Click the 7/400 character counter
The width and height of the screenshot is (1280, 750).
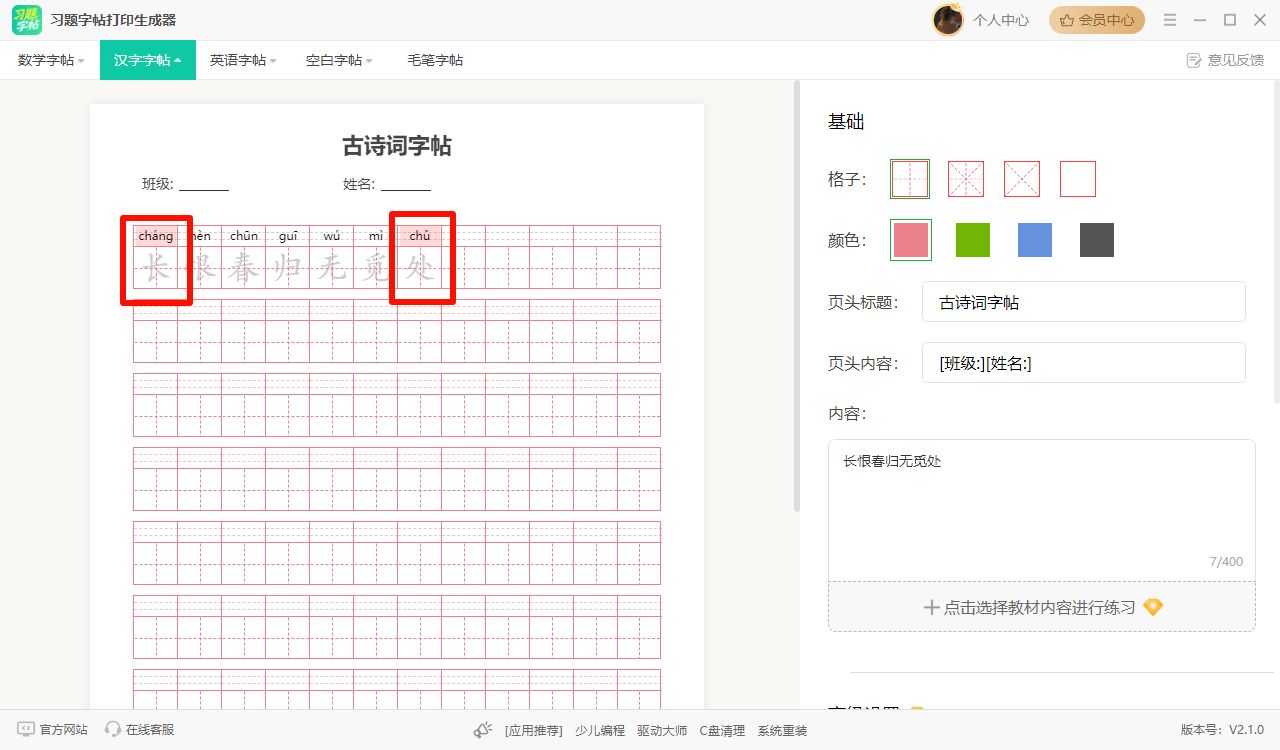[1226, 562]
